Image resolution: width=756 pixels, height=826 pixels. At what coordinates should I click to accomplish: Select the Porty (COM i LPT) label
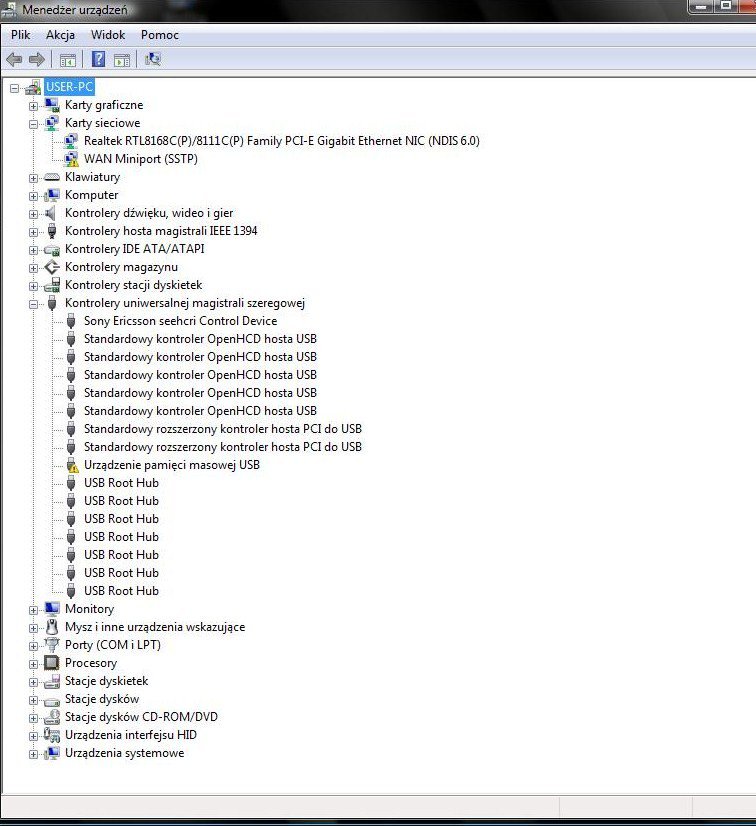(x=113, y=645)
